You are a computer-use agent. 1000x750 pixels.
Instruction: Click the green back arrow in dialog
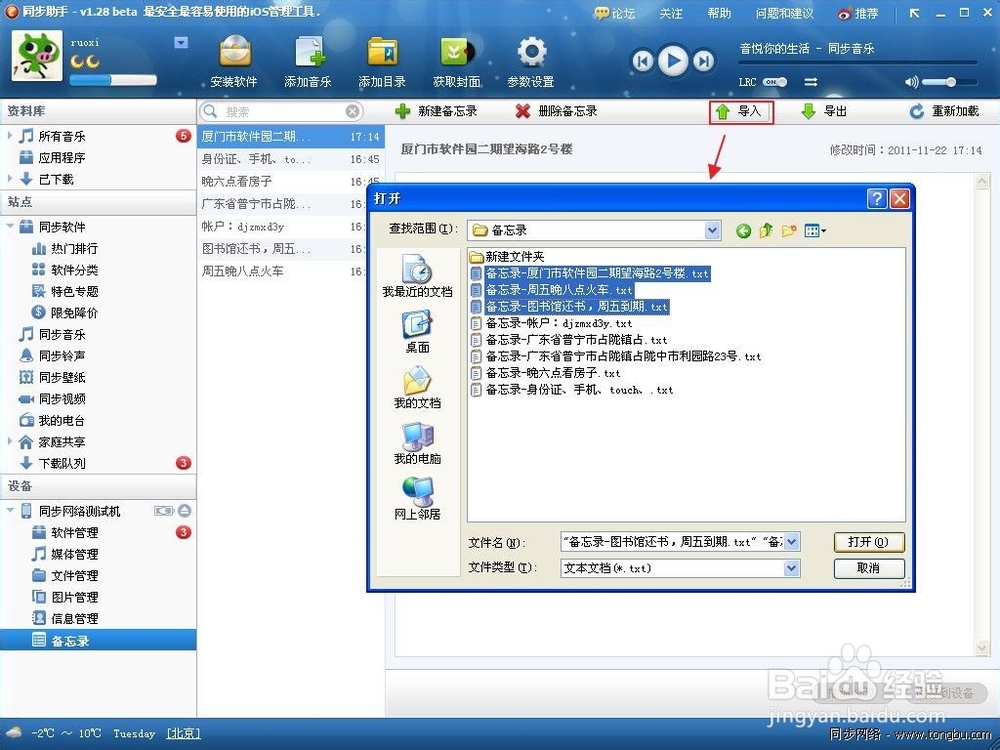tap(743, 231)
